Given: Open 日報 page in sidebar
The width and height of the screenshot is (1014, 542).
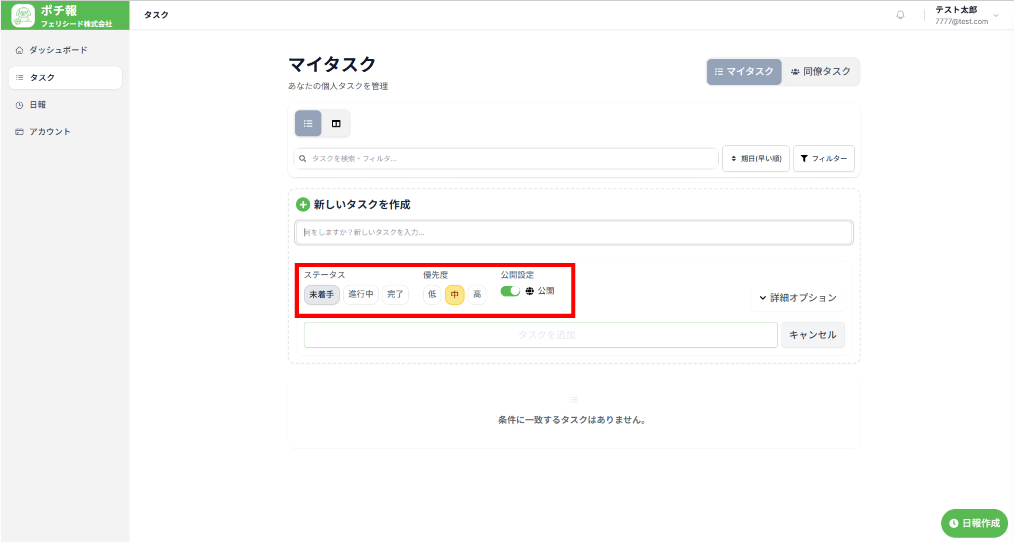Looking at the screenshot, I should pyautogui.click(x=37, y=104).
